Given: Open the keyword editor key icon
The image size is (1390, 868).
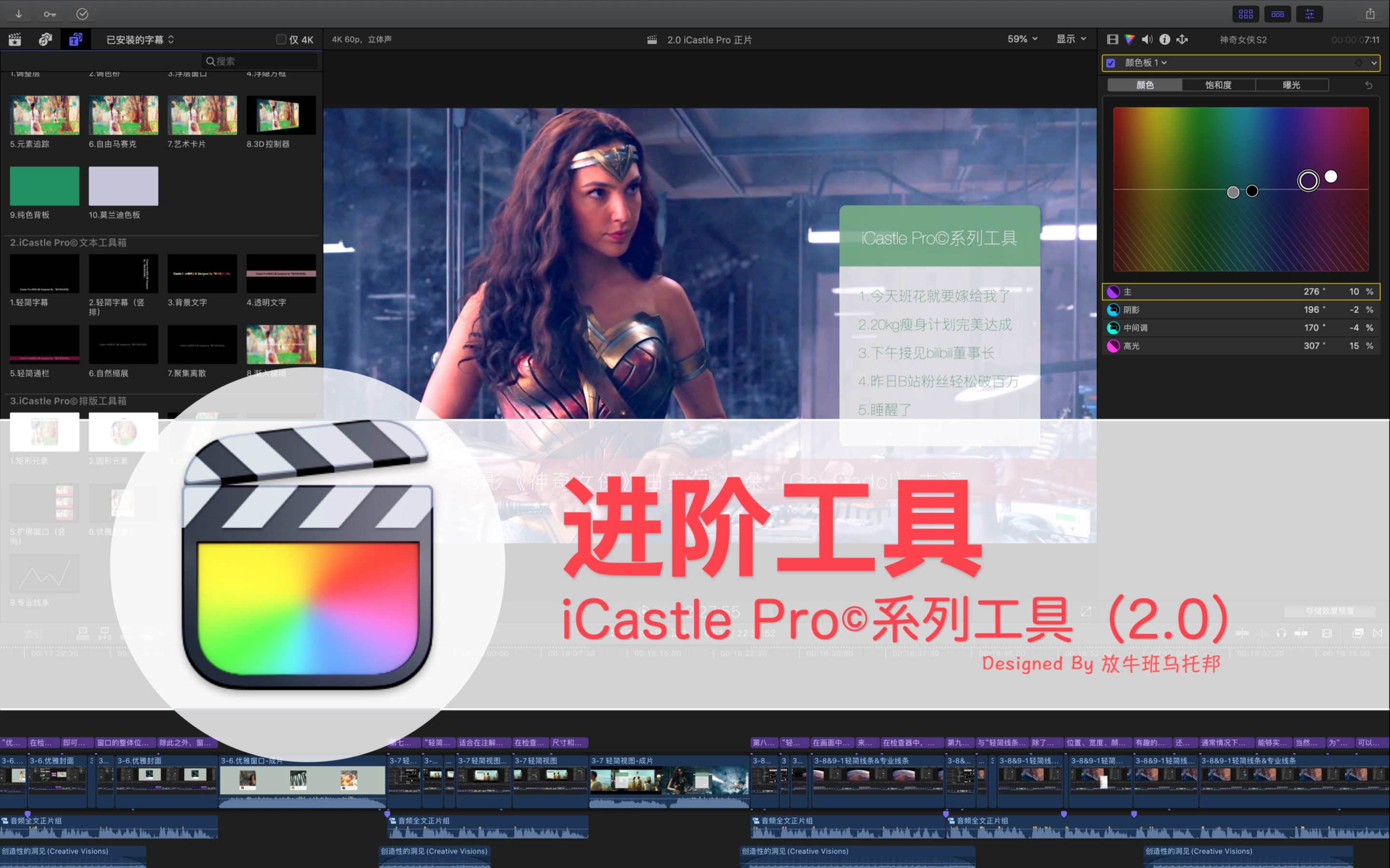Looking at the screenshot, I should click(x=50, y=14).
